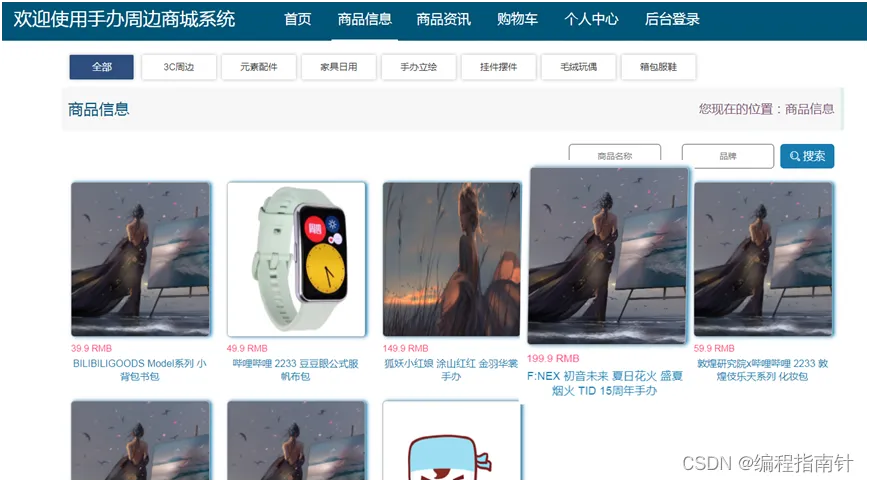
Task: Click the BILIBILIGOODS Model系列 小背包书包 title
Action: tap(140, 370)
